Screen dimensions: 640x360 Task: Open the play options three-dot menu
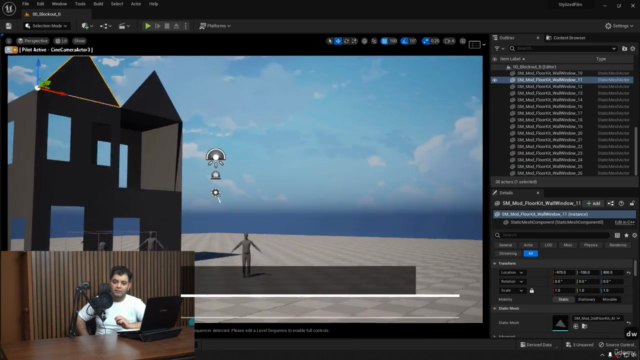click(x=186, y=26)
